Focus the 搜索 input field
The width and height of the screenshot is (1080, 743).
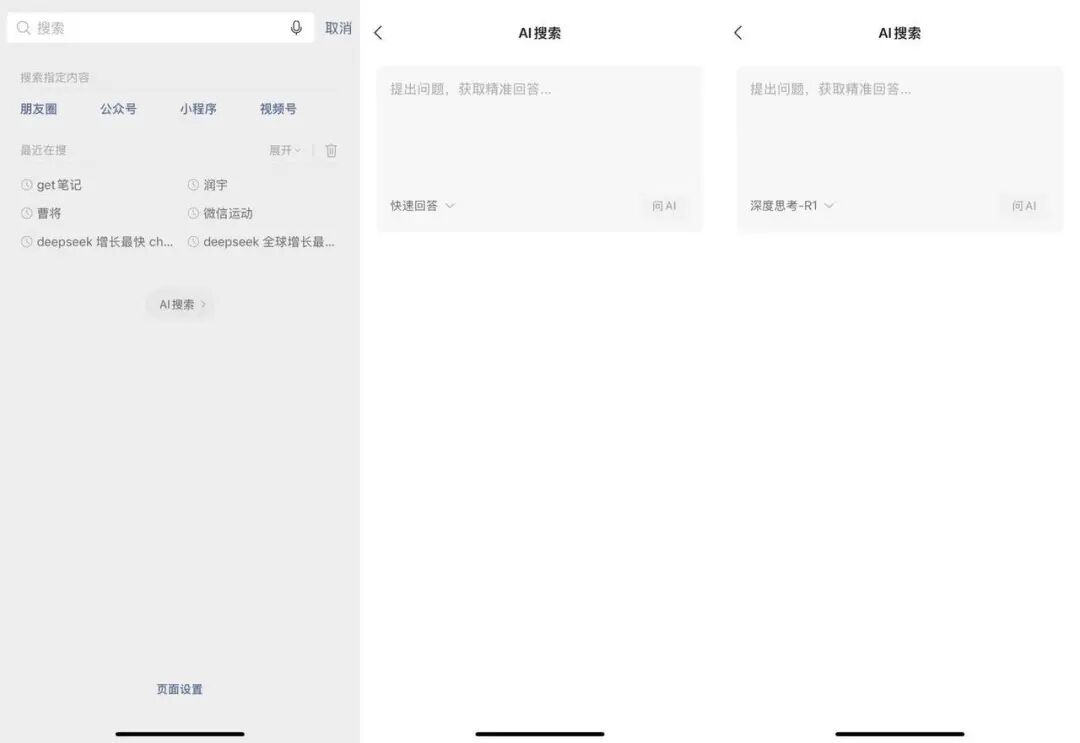tap(160, 28)
